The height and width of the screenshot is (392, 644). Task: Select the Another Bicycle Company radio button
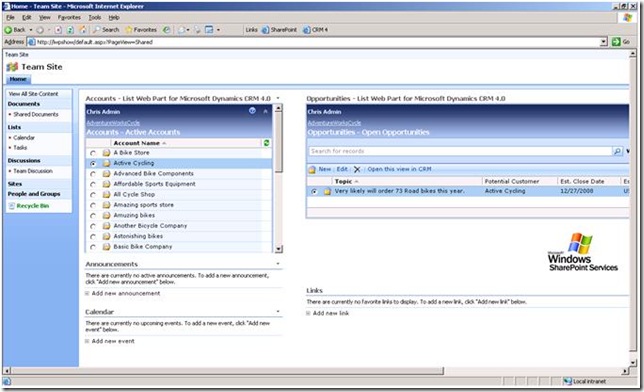[93, 226]
